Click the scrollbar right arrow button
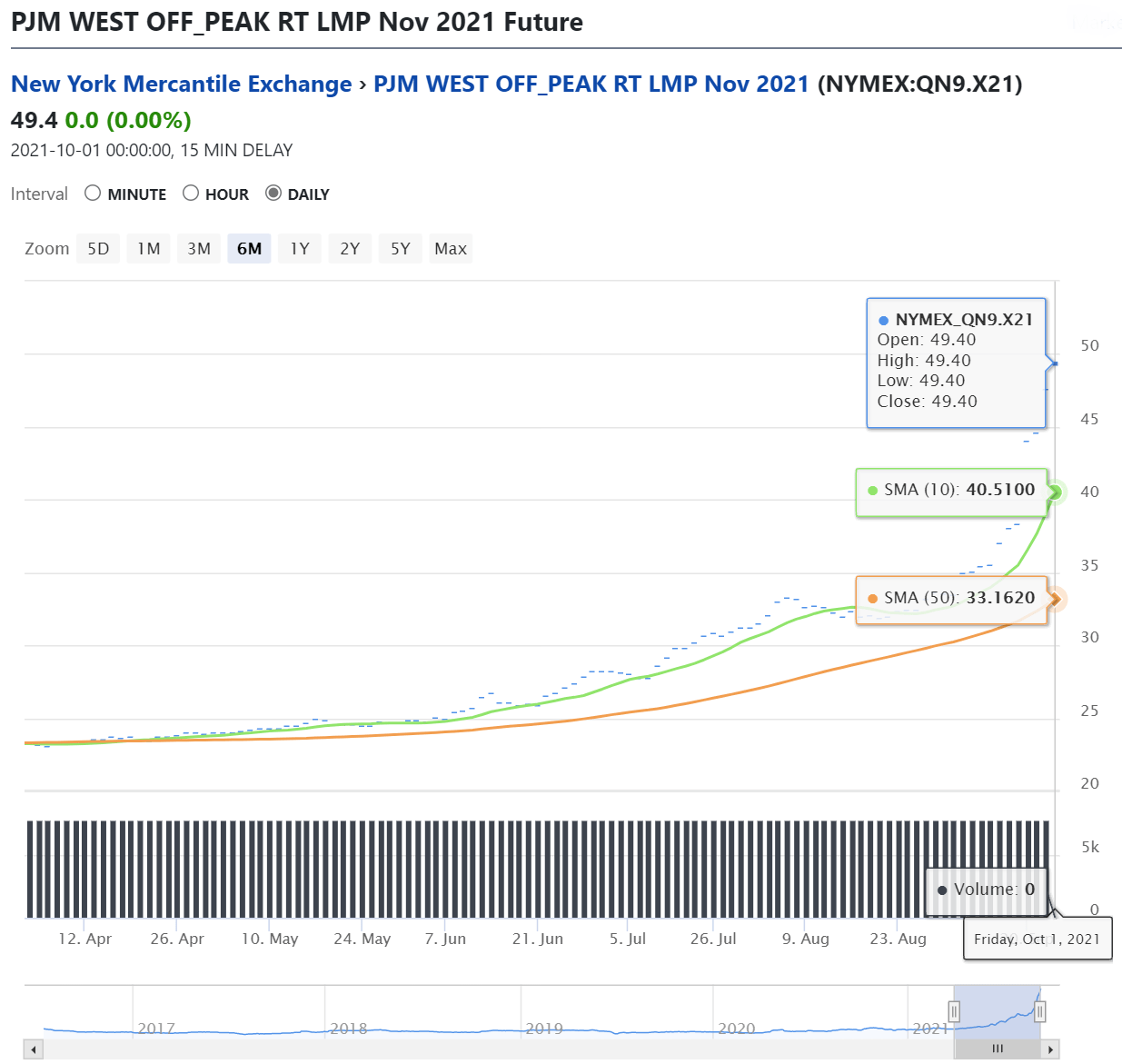Viewport: 1122px width, 1064px height. (1050, 1049)
